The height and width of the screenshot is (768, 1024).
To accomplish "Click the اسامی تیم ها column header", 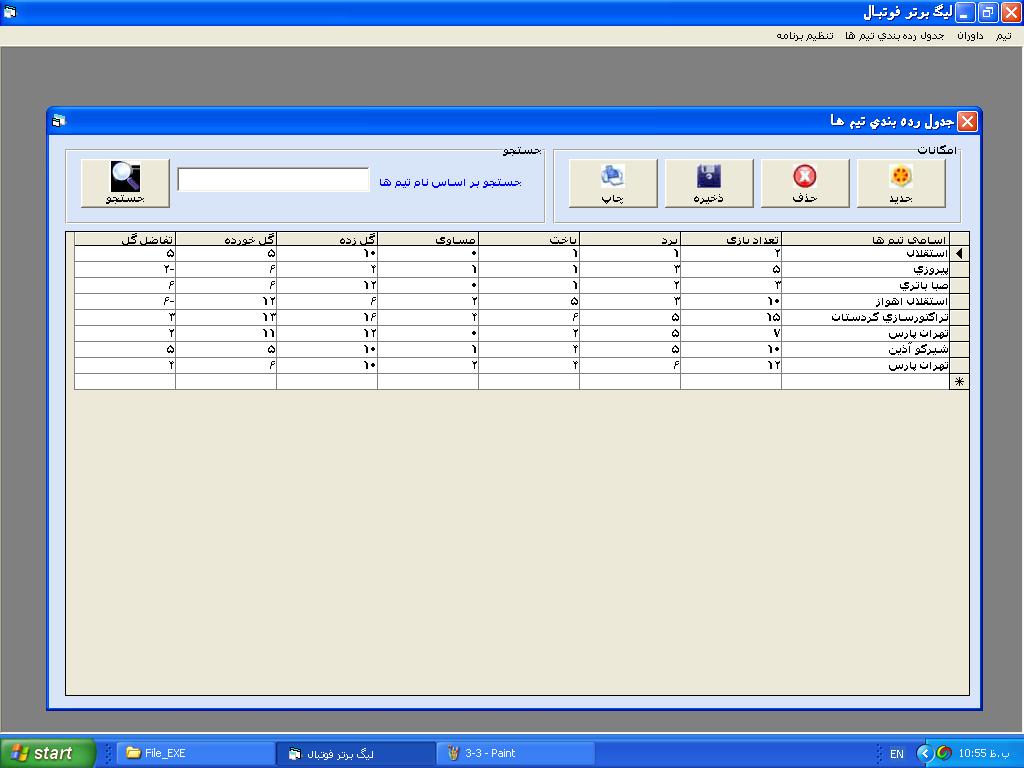I will (865, 239).
